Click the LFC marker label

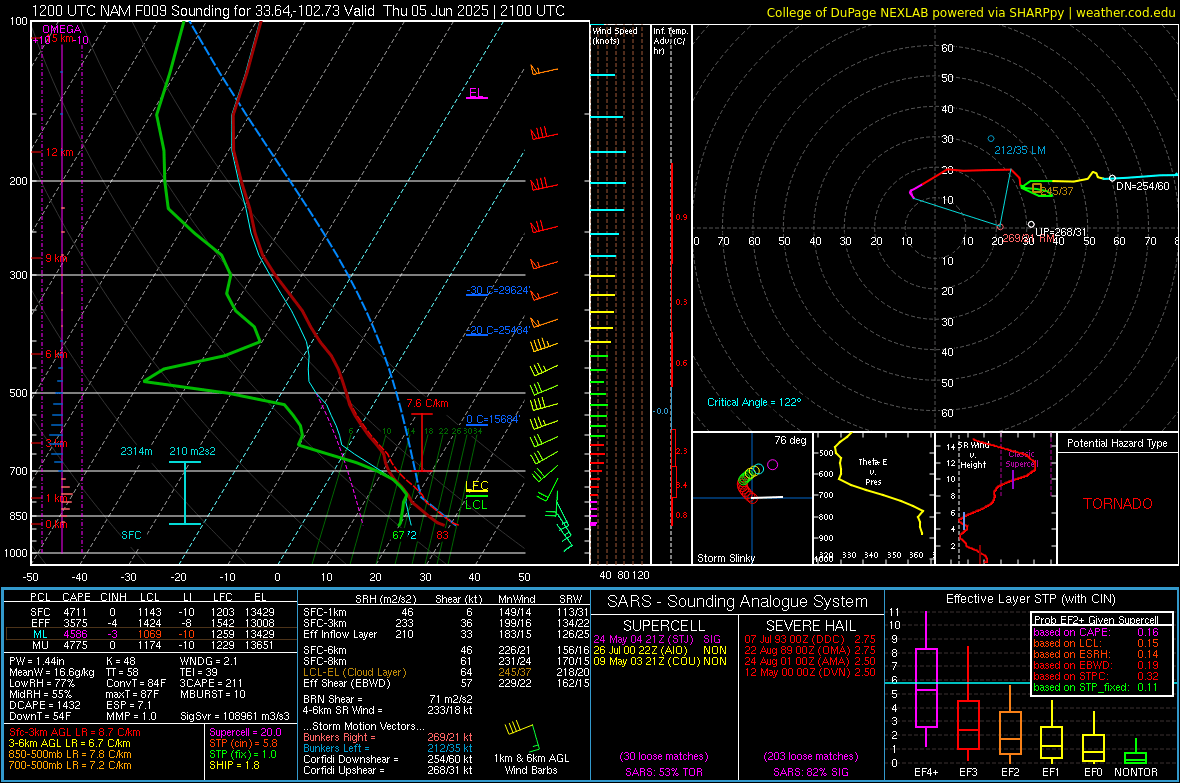click(476, 486)
